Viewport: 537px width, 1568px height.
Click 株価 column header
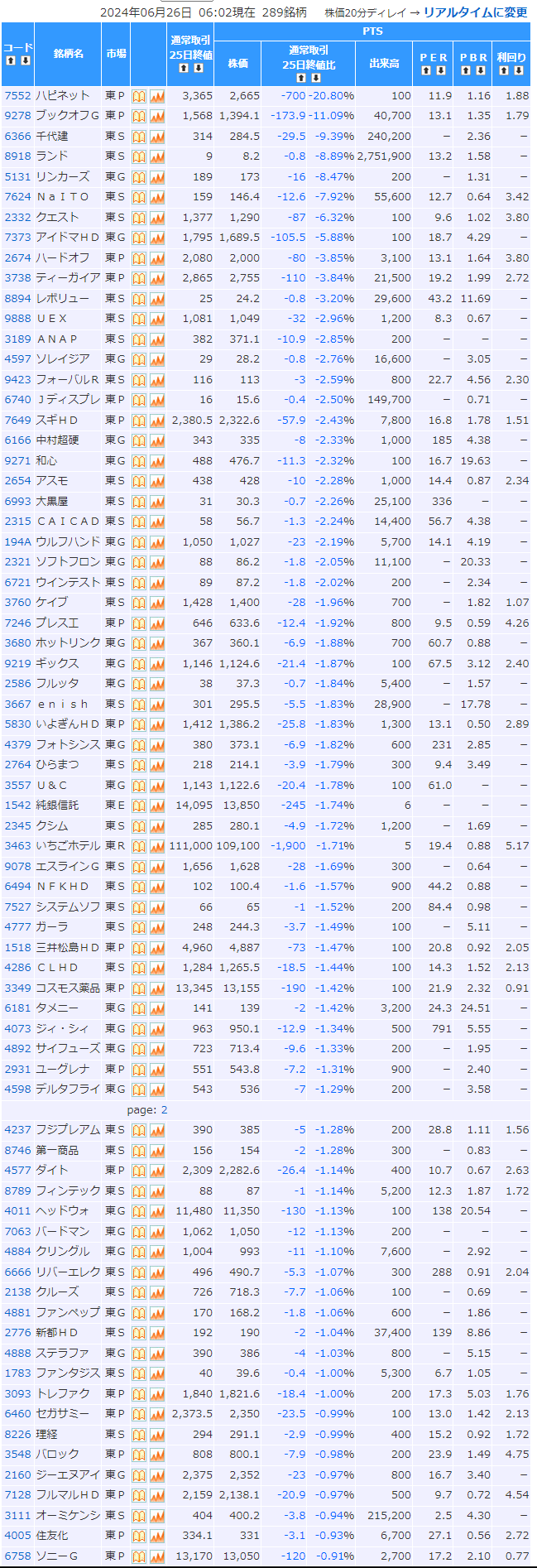click(238, 64)
